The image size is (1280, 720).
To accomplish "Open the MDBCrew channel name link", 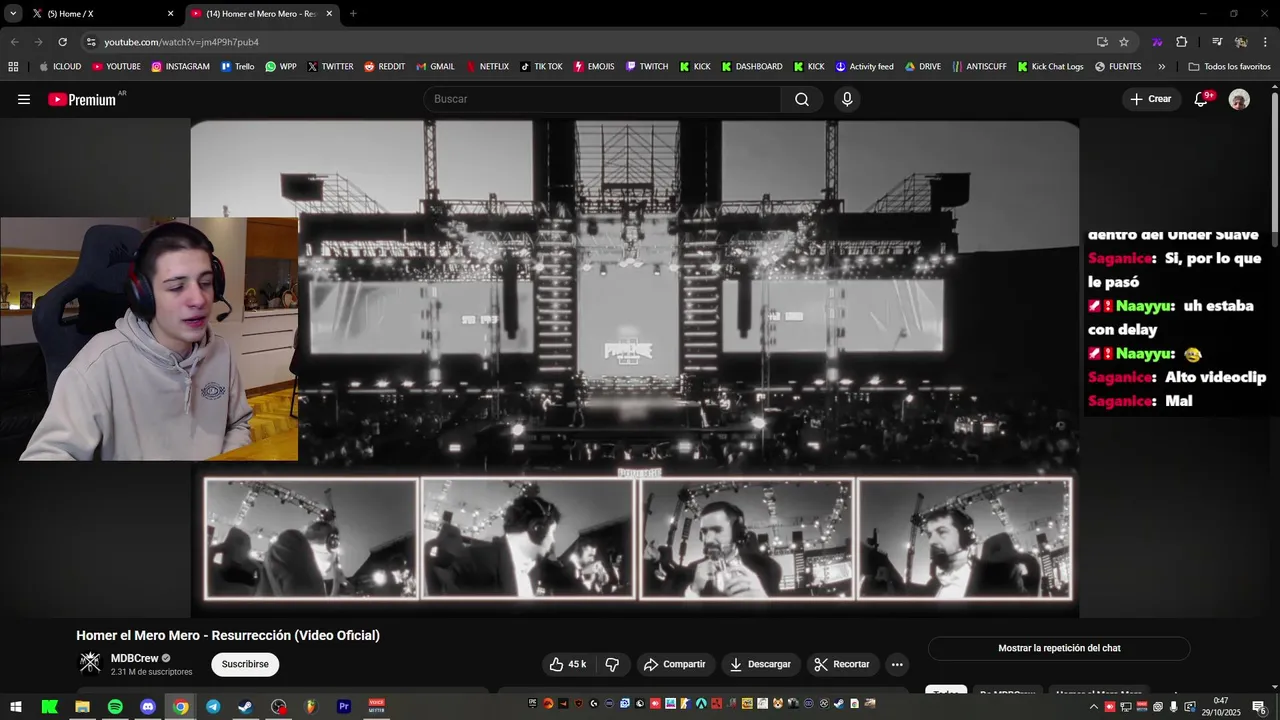I will pos(135,658).
